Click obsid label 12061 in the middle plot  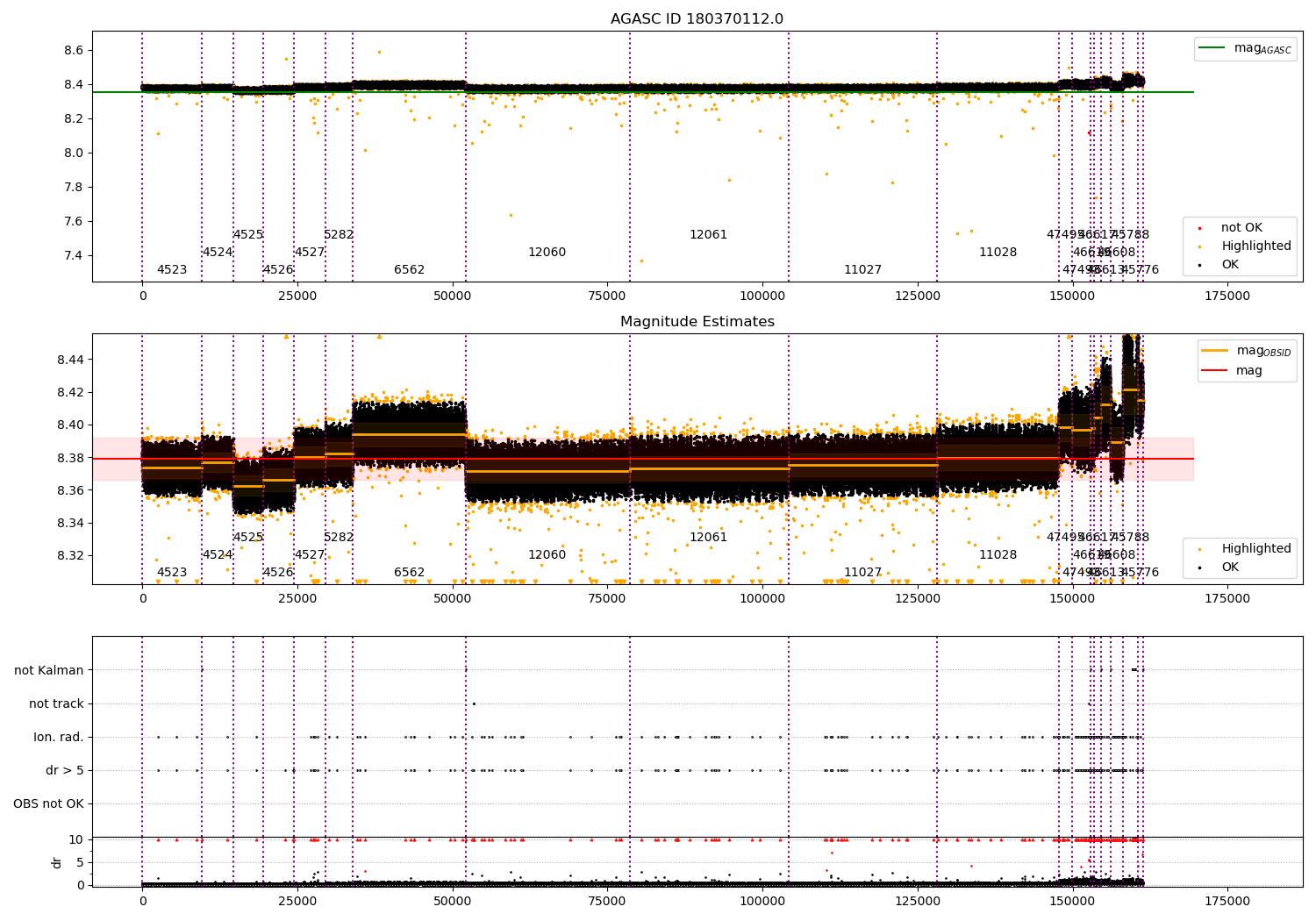click(708, 538)
